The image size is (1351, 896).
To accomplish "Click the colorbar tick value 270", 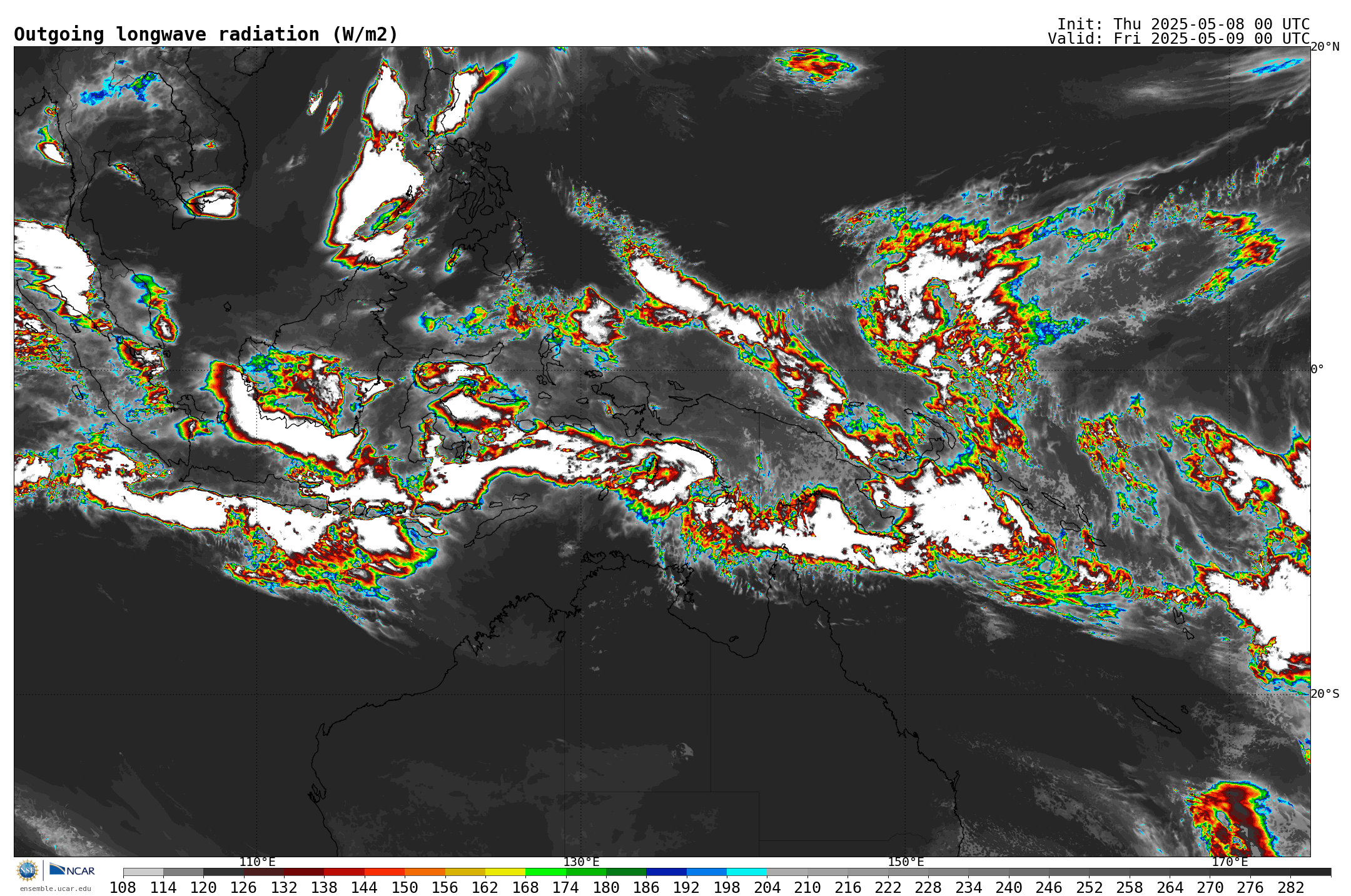I will [x=1210, y=887].
